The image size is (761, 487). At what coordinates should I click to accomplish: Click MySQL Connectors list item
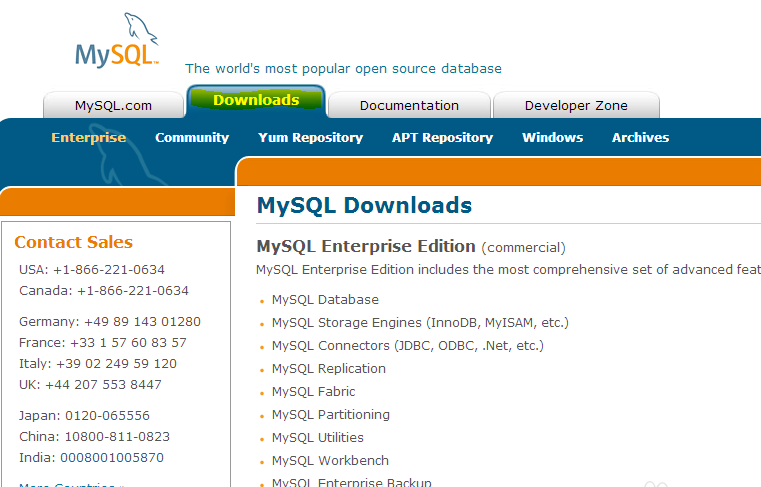(x=408, y=346)
